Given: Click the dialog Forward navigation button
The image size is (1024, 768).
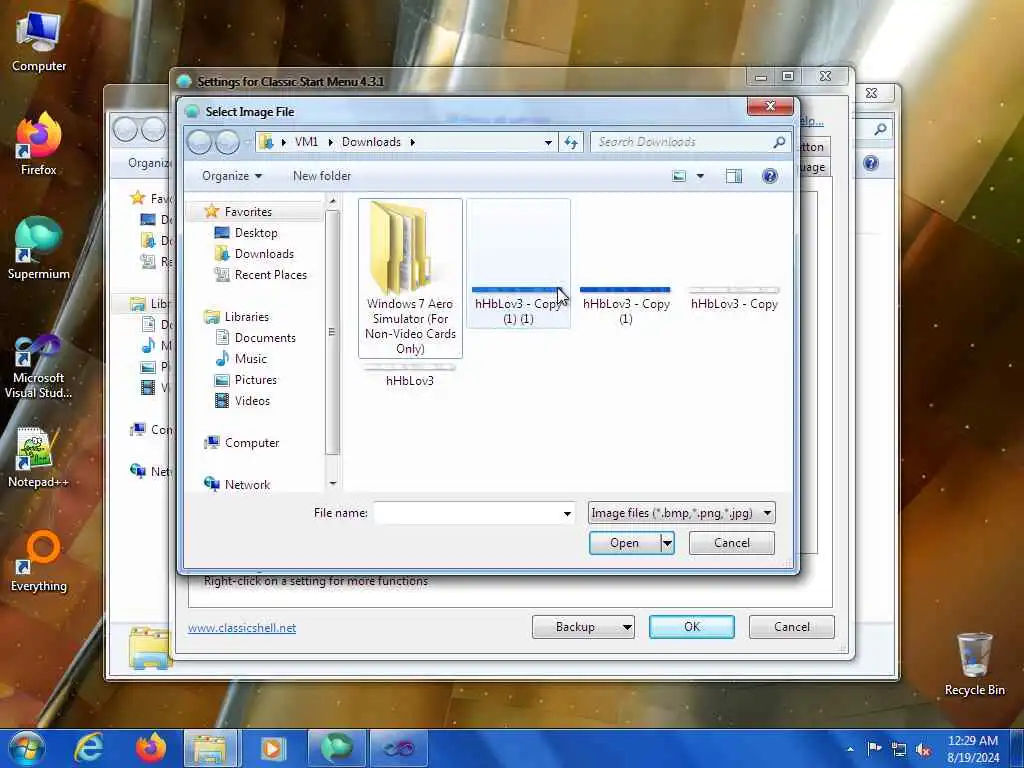Looking at the screenshot, I should (x=227, y=142).
